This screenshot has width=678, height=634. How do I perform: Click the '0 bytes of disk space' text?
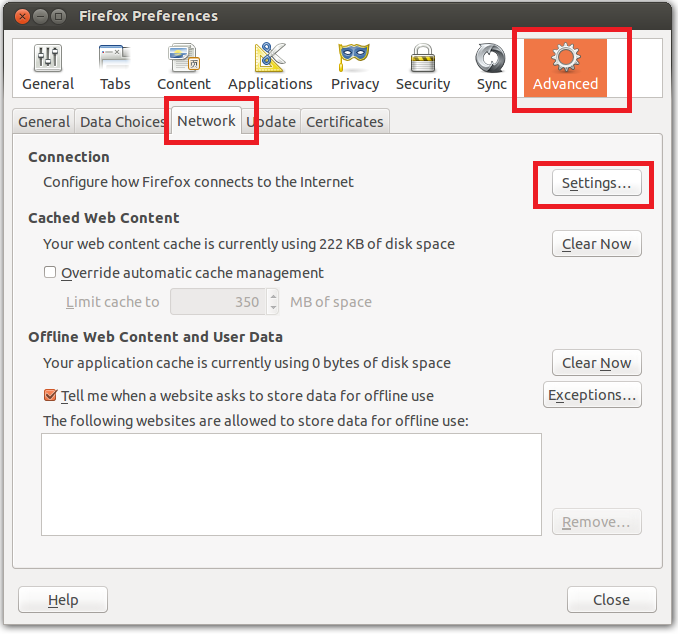point(381,363)
